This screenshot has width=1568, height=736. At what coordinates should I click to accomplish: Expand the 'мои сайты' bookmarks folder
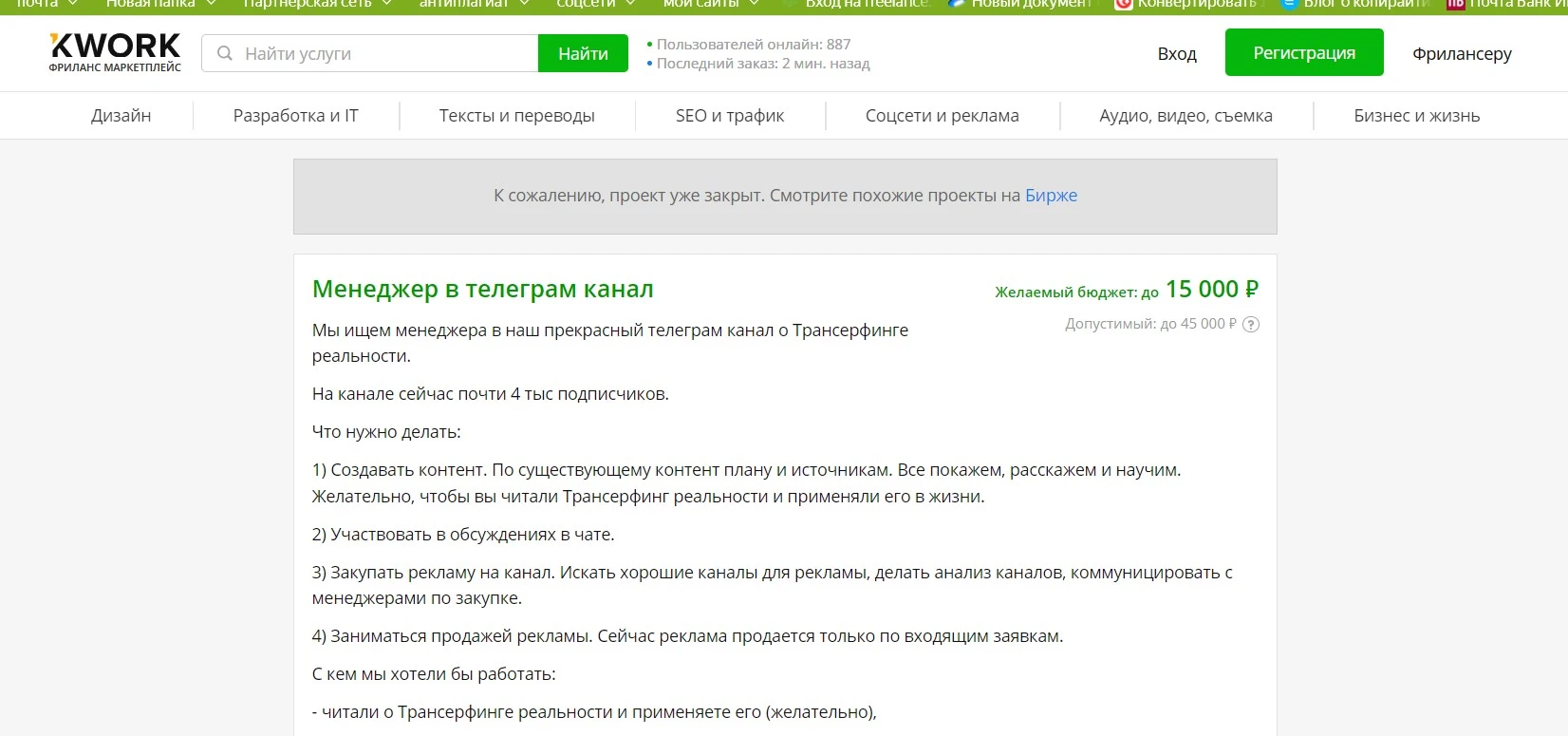tap(711, 5)
